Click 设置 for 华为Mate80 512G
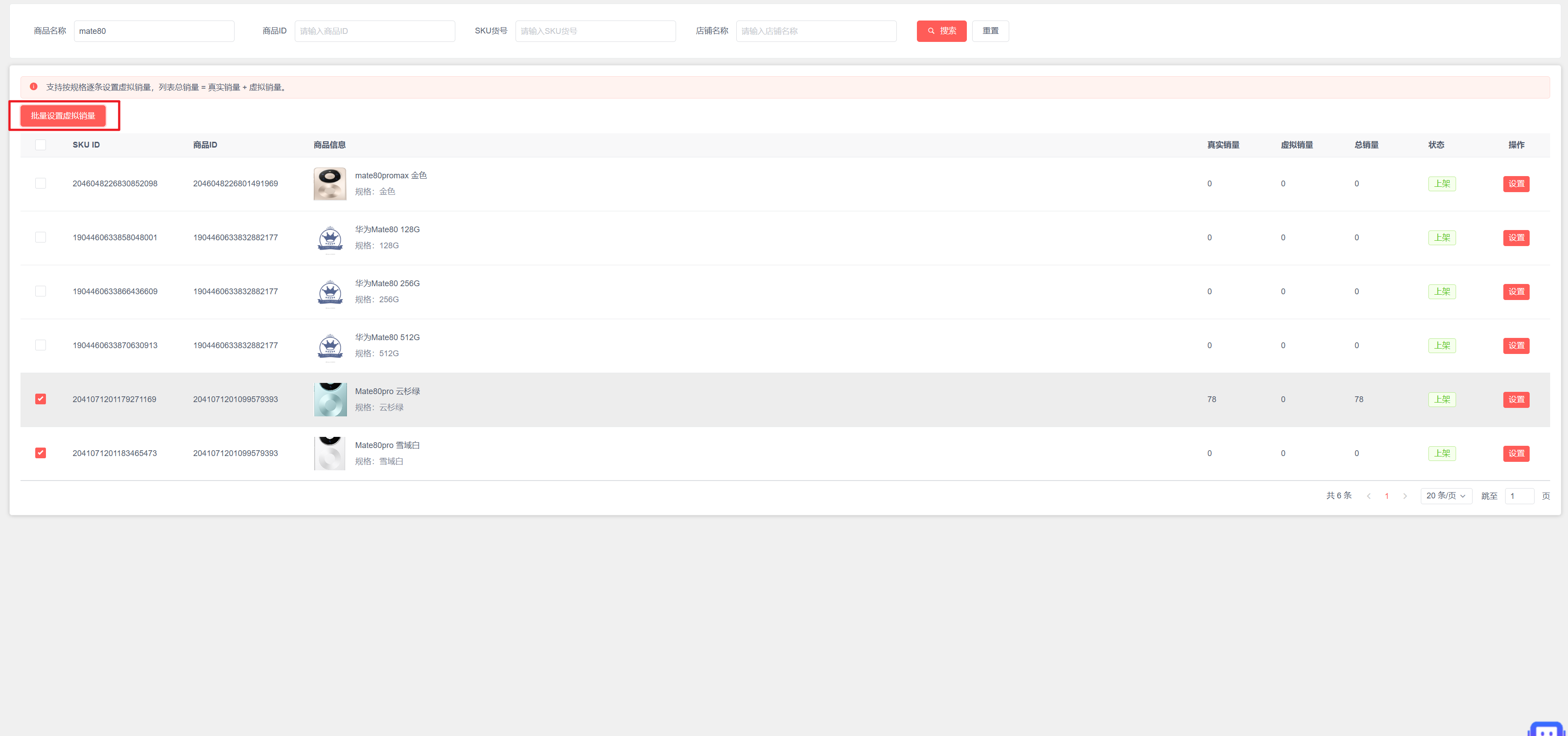This screenshot has height=736, width=1568. click(1516, 345)
